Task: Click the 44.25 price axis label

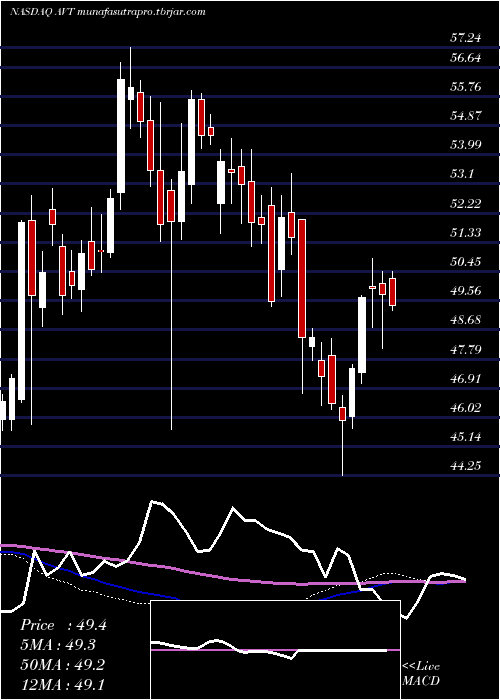Action: 466,466
